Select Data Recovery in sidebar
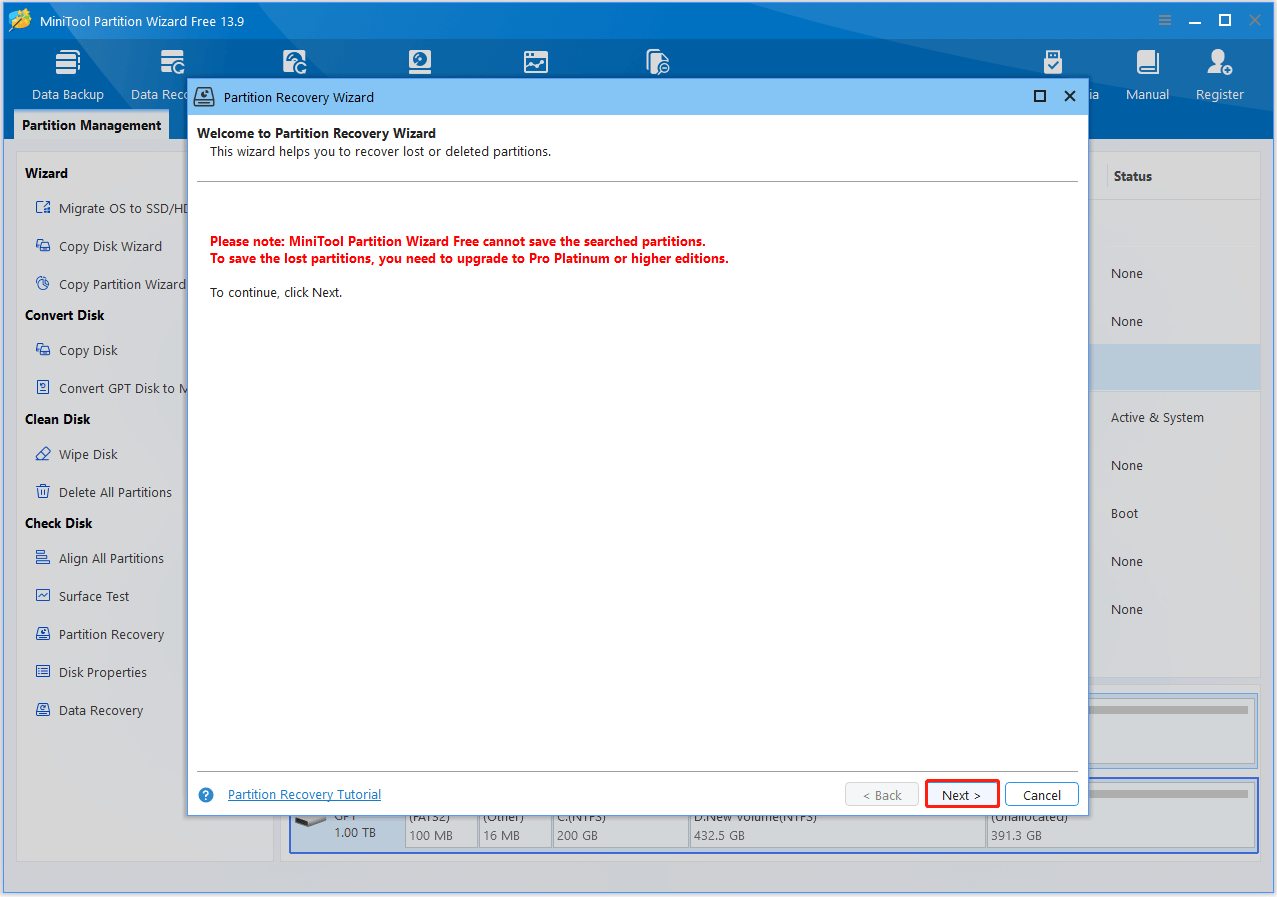Image resolution: width=1277 pixels, height=897 pixels. pyautogui.click(x=89, y=710)
